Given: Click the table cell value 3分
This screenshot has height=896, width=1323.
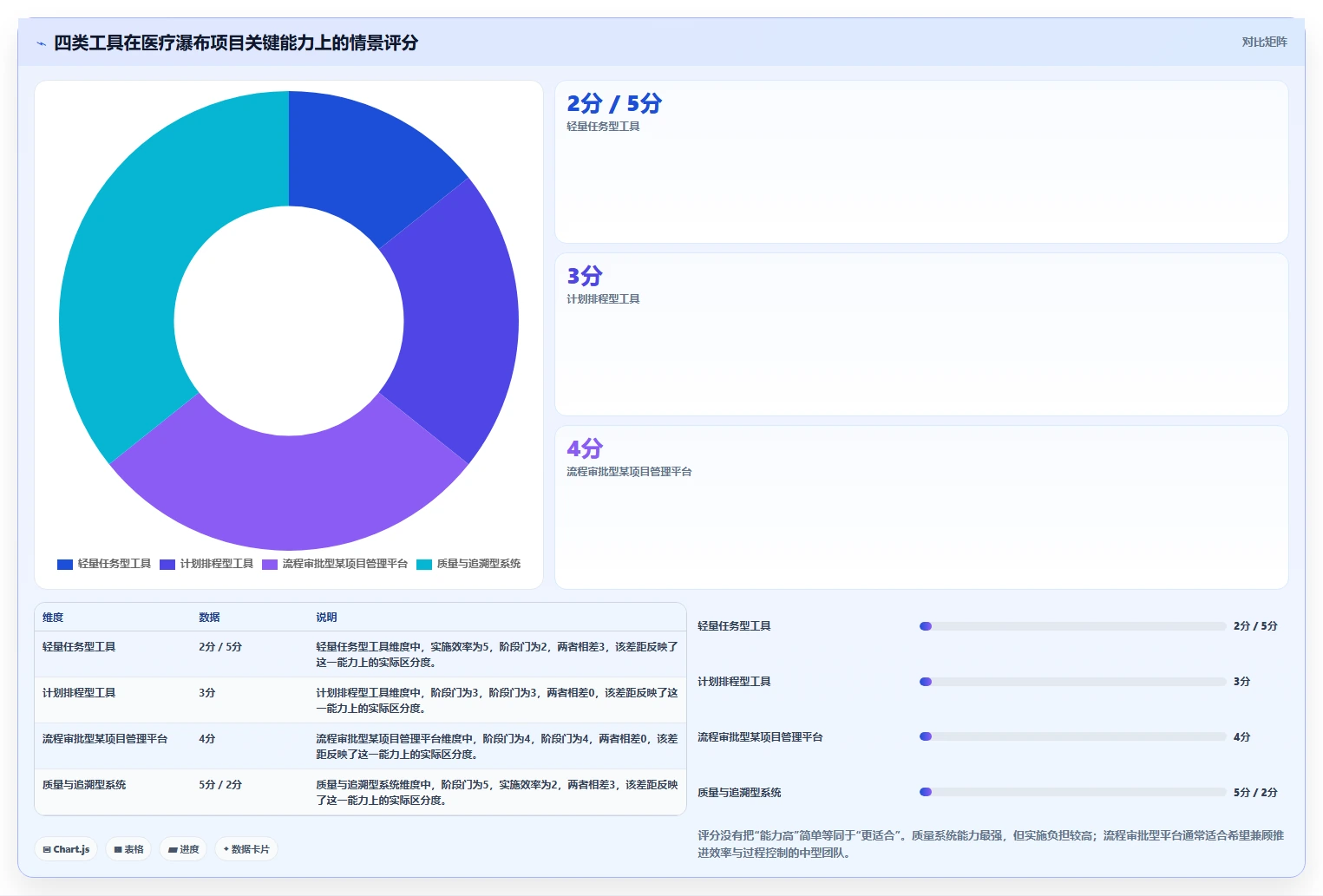Looking at the screenshot, I should coord(207,693).
